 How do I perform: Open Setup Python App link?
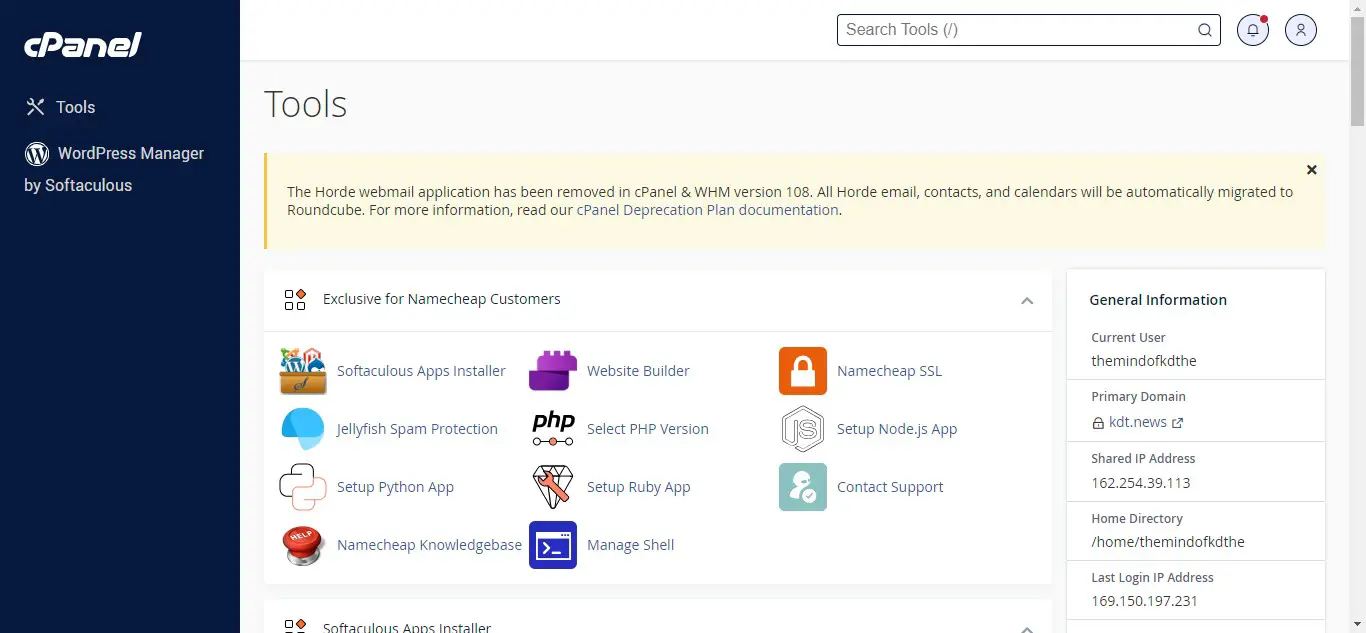[395, 487]
